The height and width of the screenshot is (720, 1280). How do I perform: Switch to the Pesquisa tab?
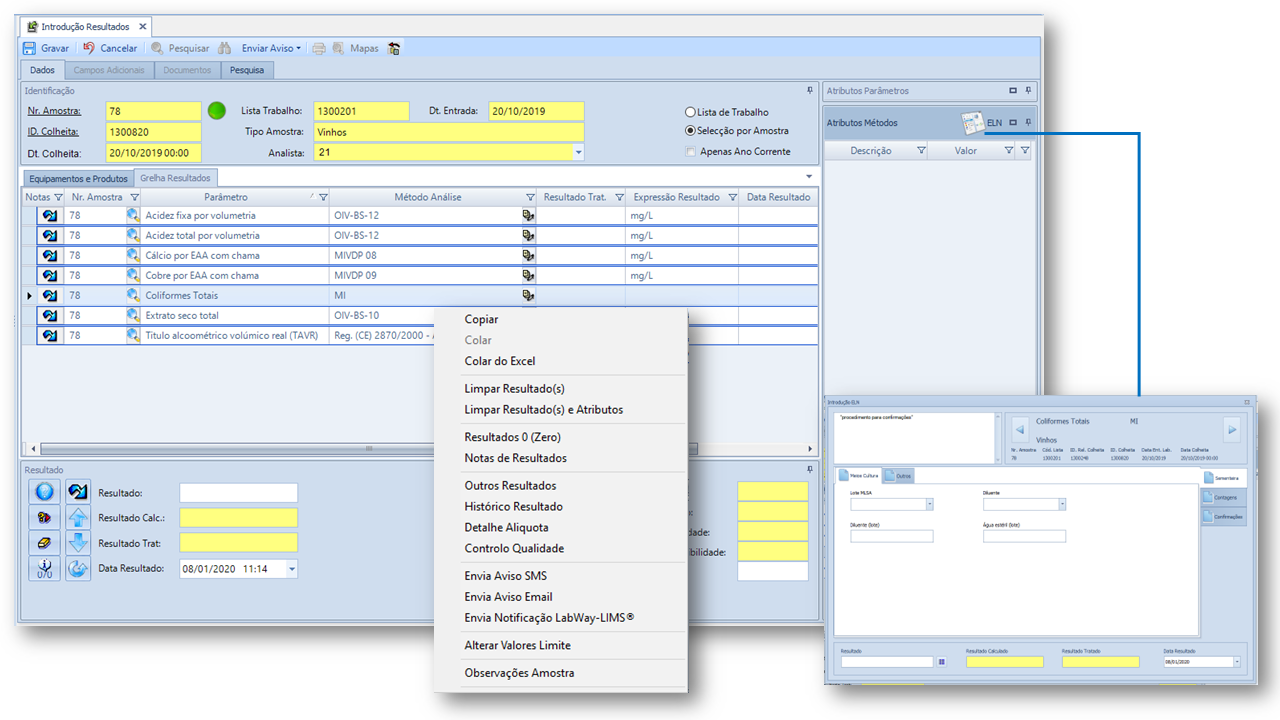point(247,70)
